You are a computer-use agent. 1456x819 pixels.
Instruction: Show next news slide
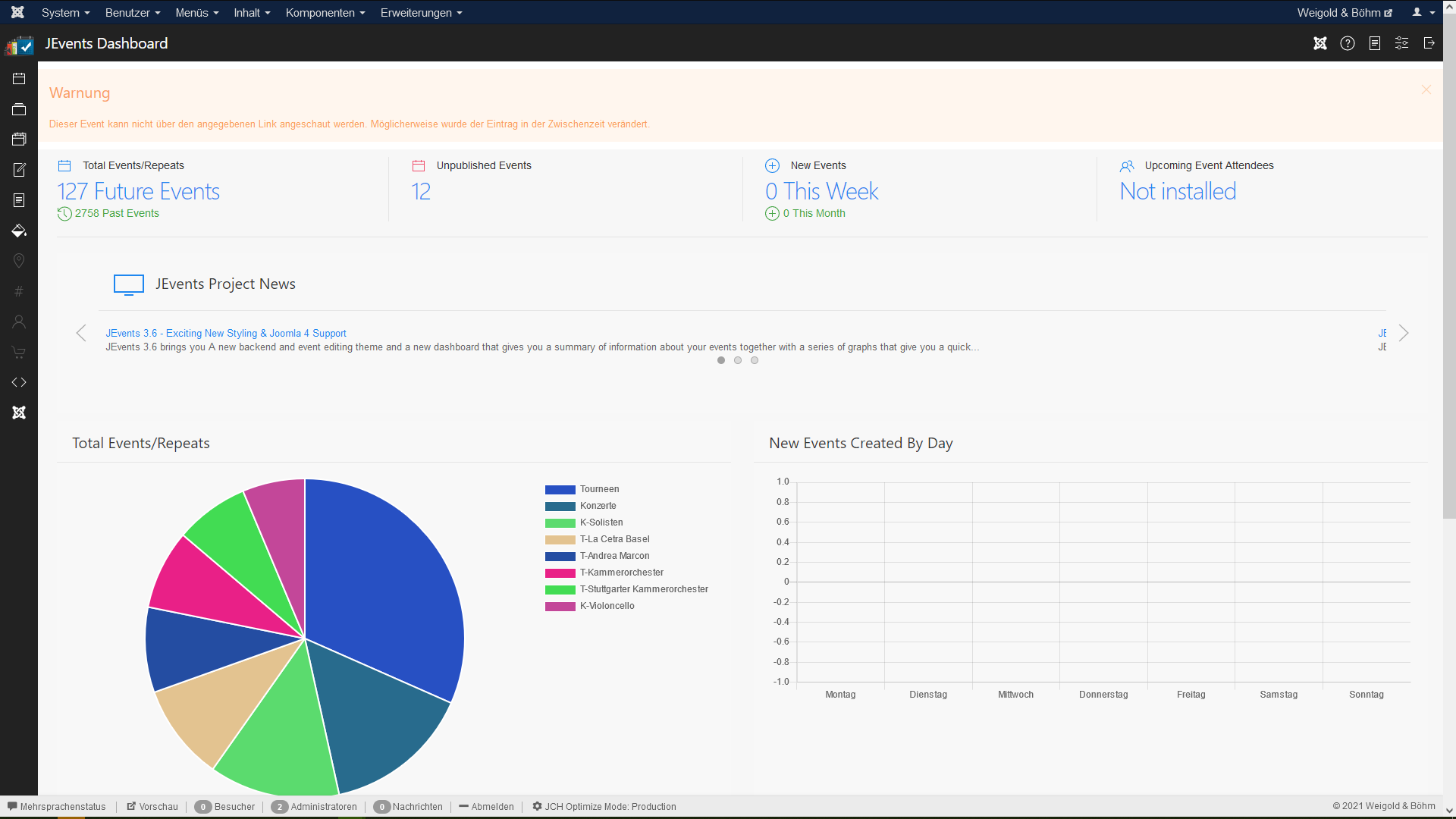pos(1403,333)
